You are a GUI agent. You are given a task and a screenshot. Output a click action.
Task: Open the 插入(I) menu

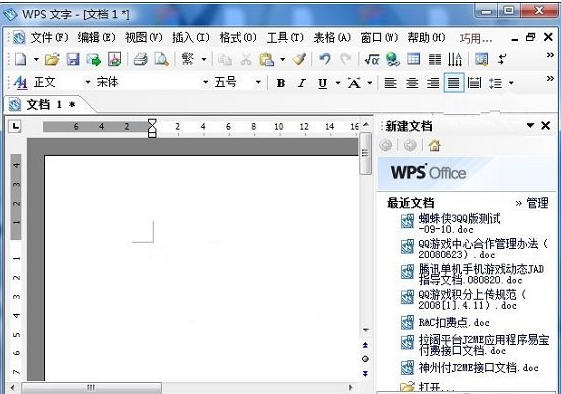[x=190, y=37]
